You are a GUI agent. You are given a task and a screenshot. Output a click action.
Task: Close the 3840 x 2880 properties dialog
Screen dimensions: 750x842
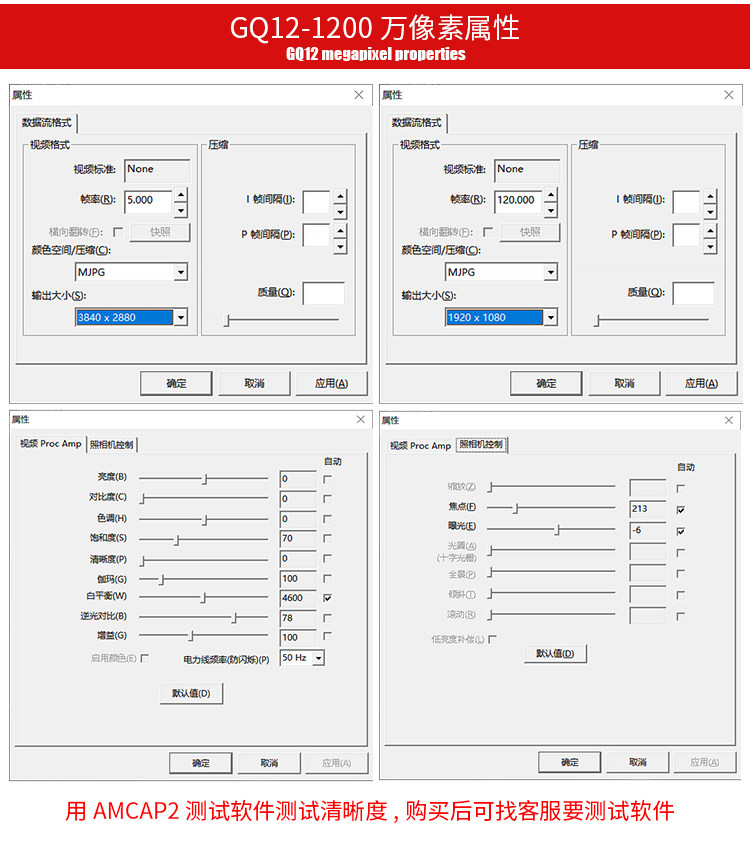click(x=359, y=95)
